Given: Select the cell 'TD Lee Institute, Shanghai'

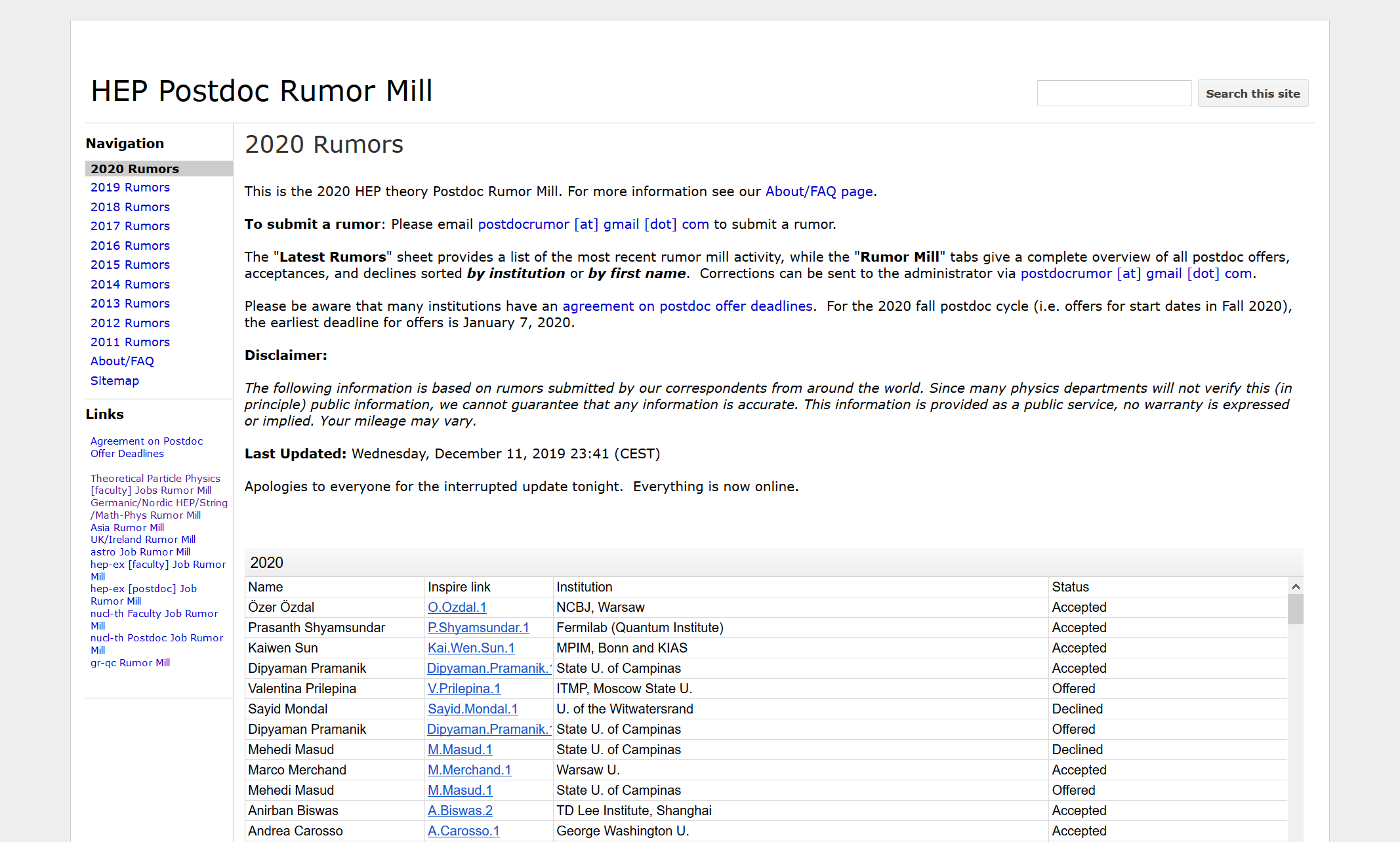Looking at the screenshot, I should [800, 811].
